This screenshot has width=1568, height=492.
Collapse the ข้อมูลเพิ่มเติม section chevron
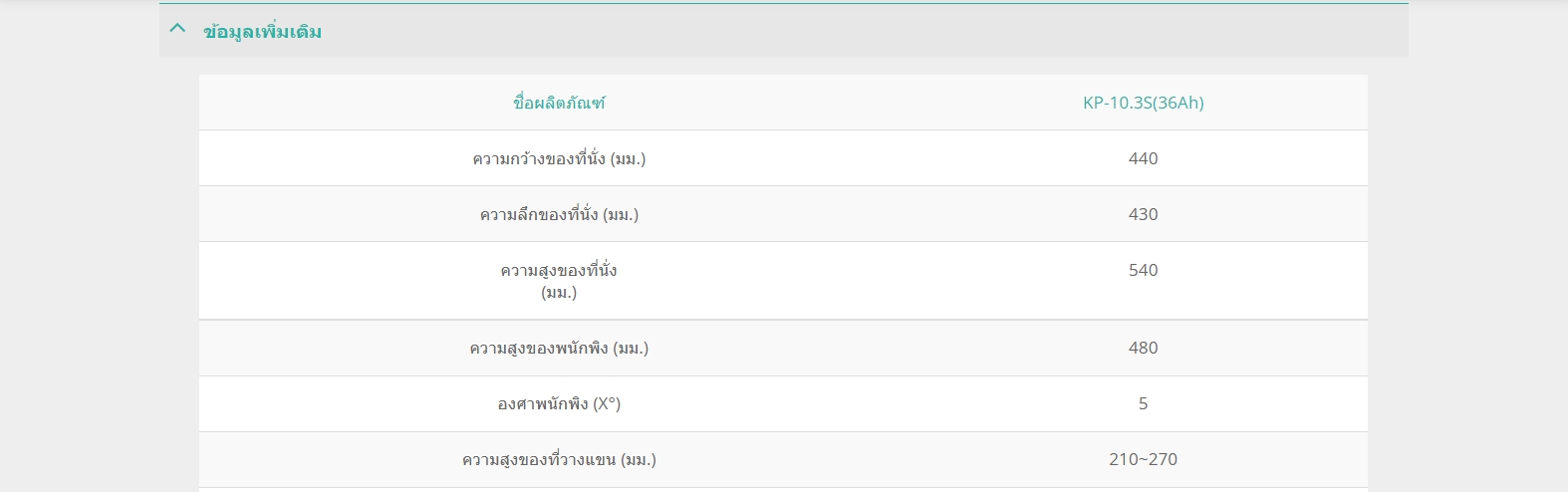178,29
